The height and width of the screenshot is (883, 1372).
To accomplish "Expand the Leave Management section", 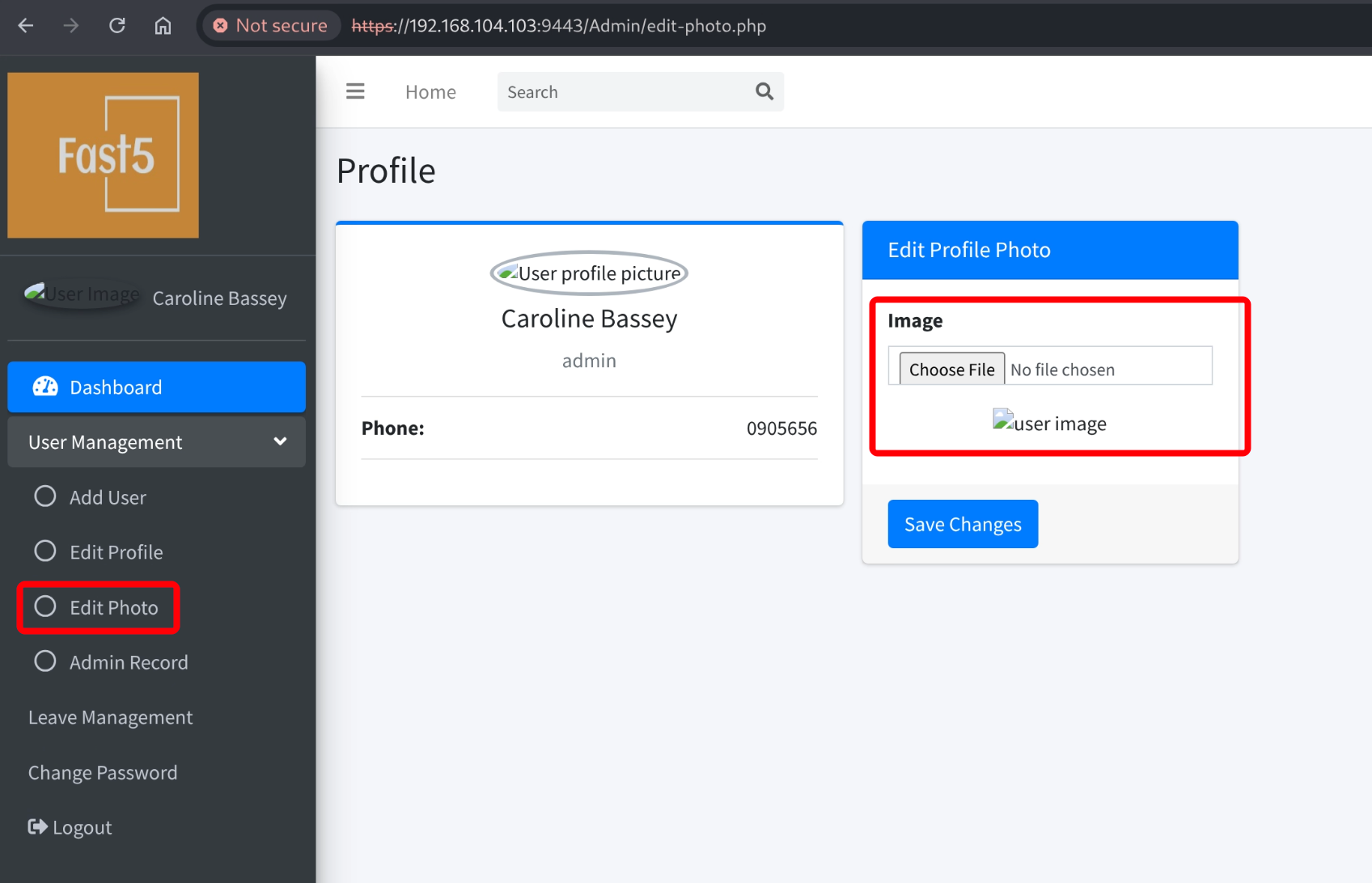I will pos(111,717).
